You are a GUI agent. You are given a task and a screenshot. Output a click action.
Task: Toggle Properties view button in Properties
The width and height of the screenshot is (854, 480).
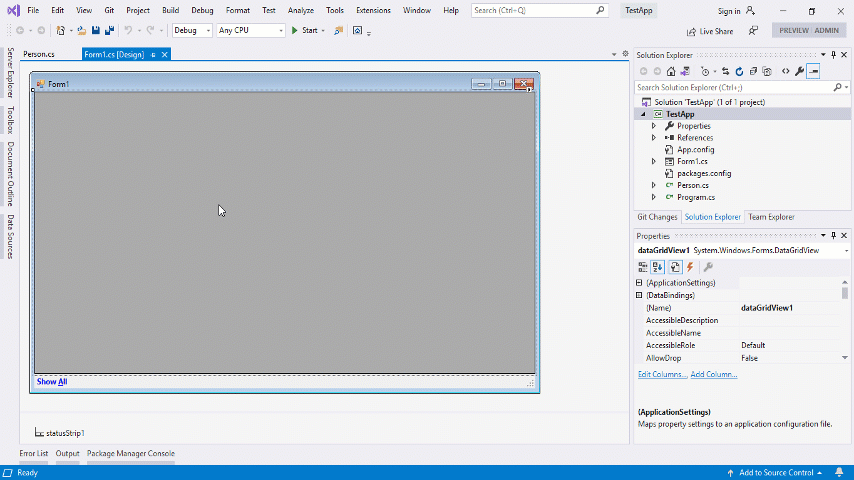click(x=675, y=267)
